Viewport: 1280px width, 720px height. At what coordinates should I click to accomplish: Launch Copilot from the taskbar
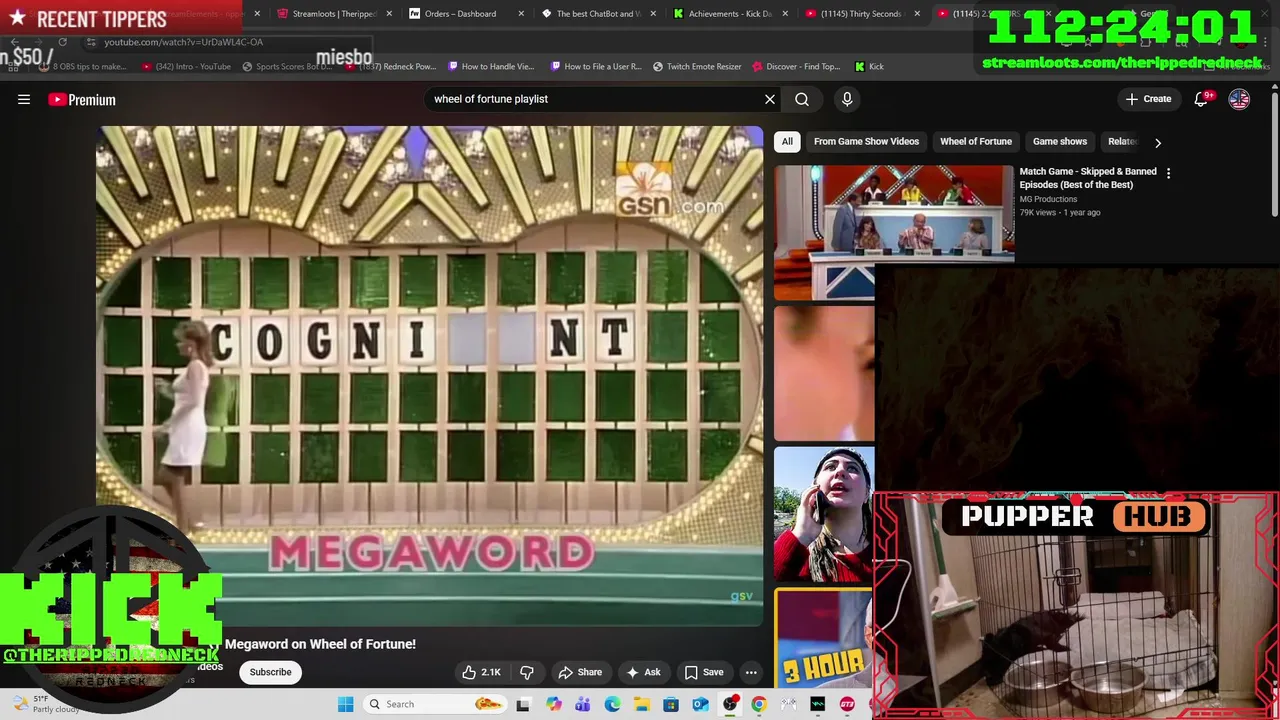555,704
